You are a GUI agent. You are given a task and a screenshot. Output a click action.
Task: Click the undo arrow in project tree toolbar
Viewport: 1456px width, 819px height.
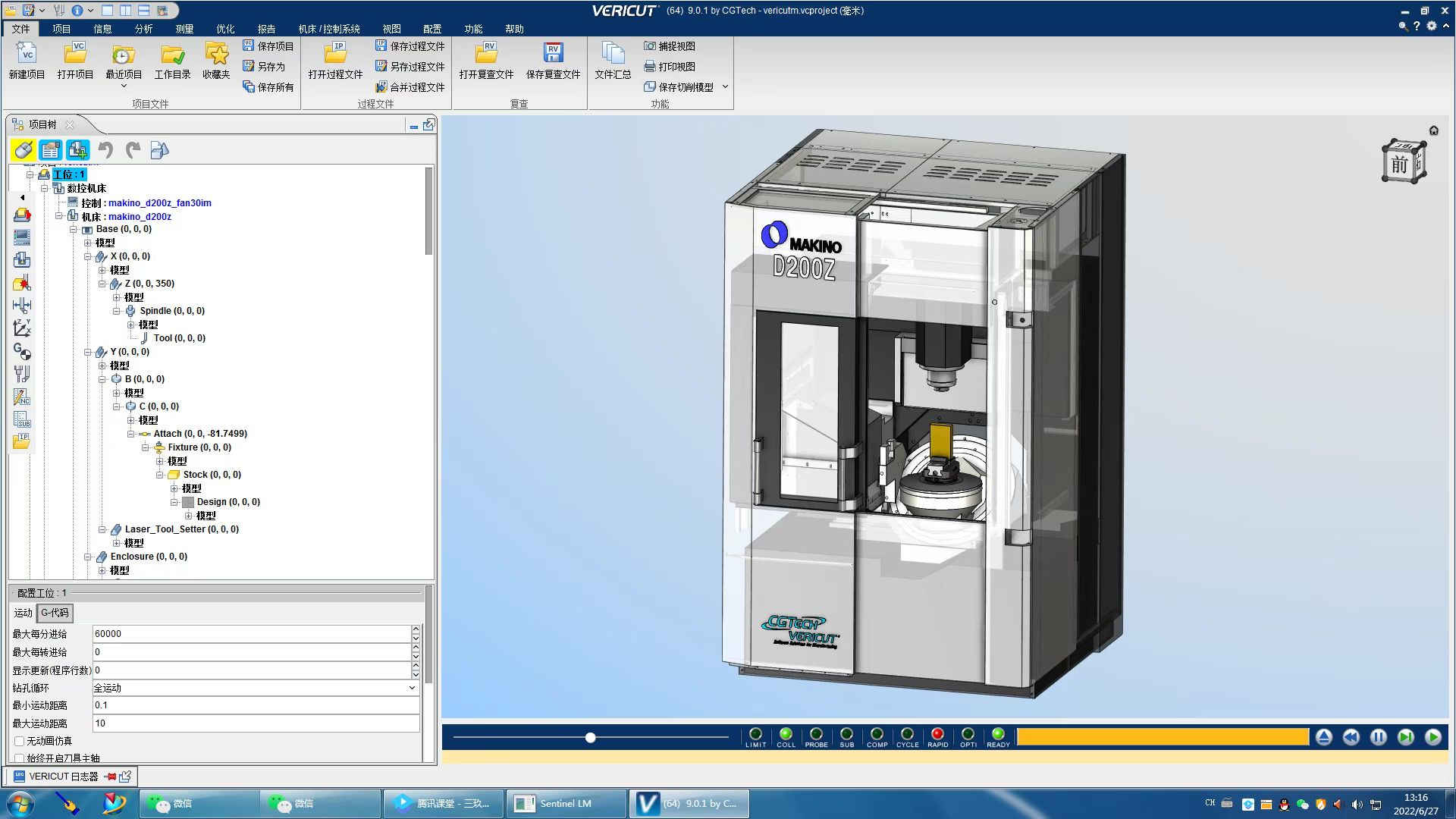tap(106, 150)
